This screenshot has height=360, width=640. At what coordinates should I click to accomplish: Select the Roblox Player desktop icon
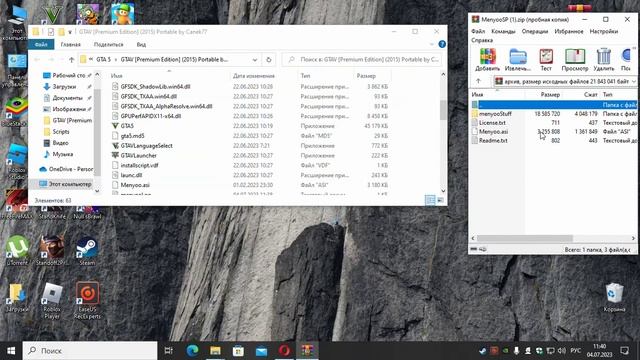[52, 300]
